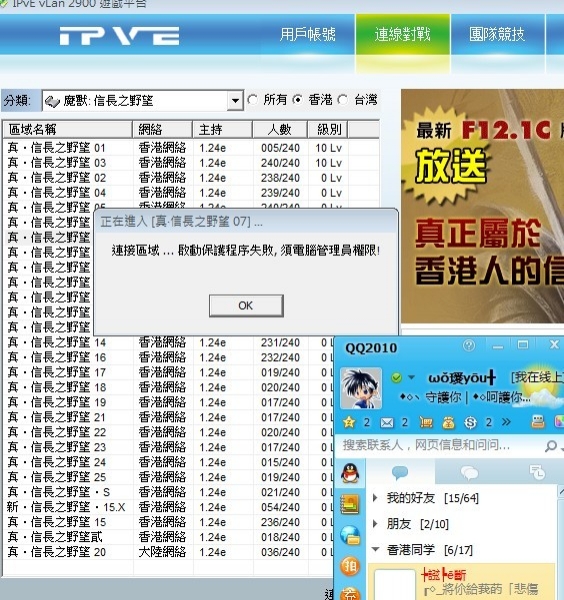
Task: Select room 真‧信長之野望 24
Action: click(168, 462)
